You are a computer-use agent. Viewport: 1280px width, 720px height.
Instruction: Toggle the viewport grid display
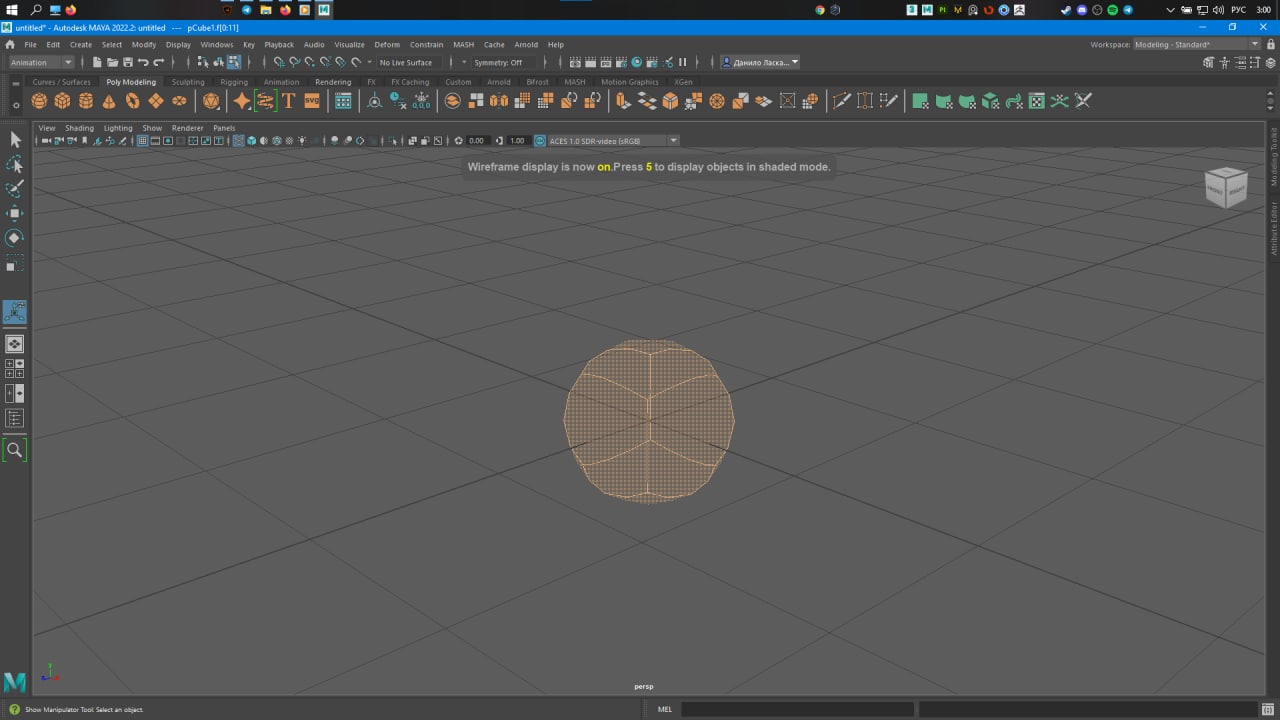pos(142,141)
